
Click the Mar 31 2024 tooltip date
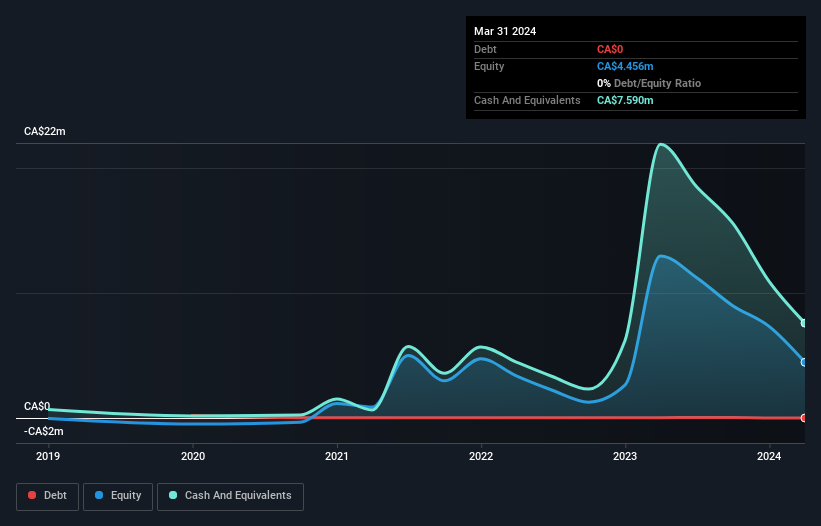(x=505, y=31)
